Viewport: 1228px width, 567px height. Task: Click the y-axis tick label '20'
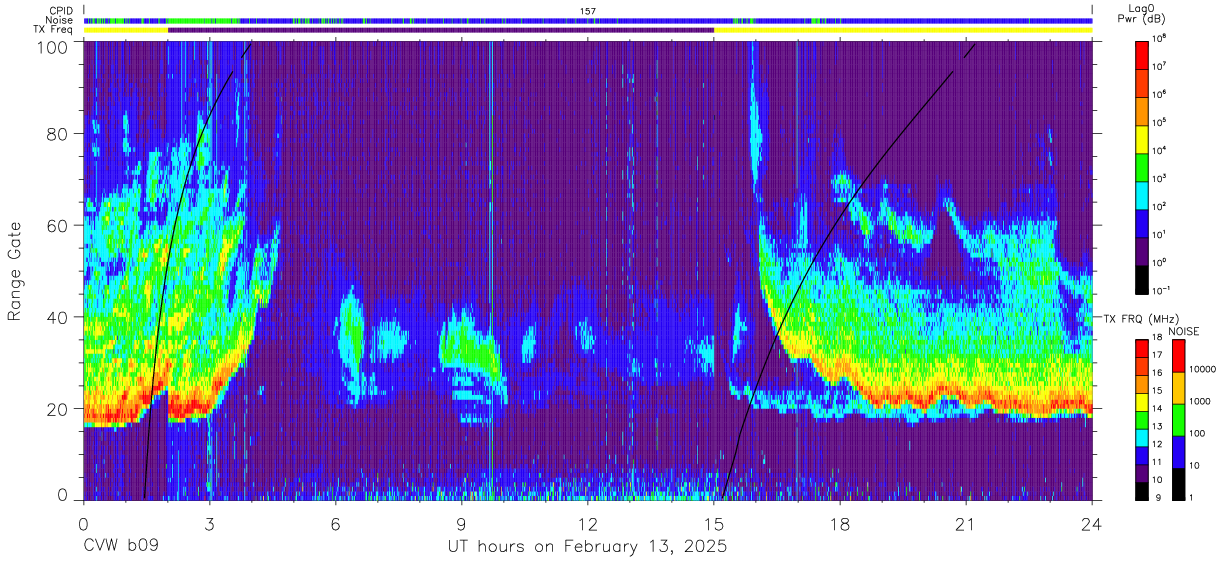57,409
